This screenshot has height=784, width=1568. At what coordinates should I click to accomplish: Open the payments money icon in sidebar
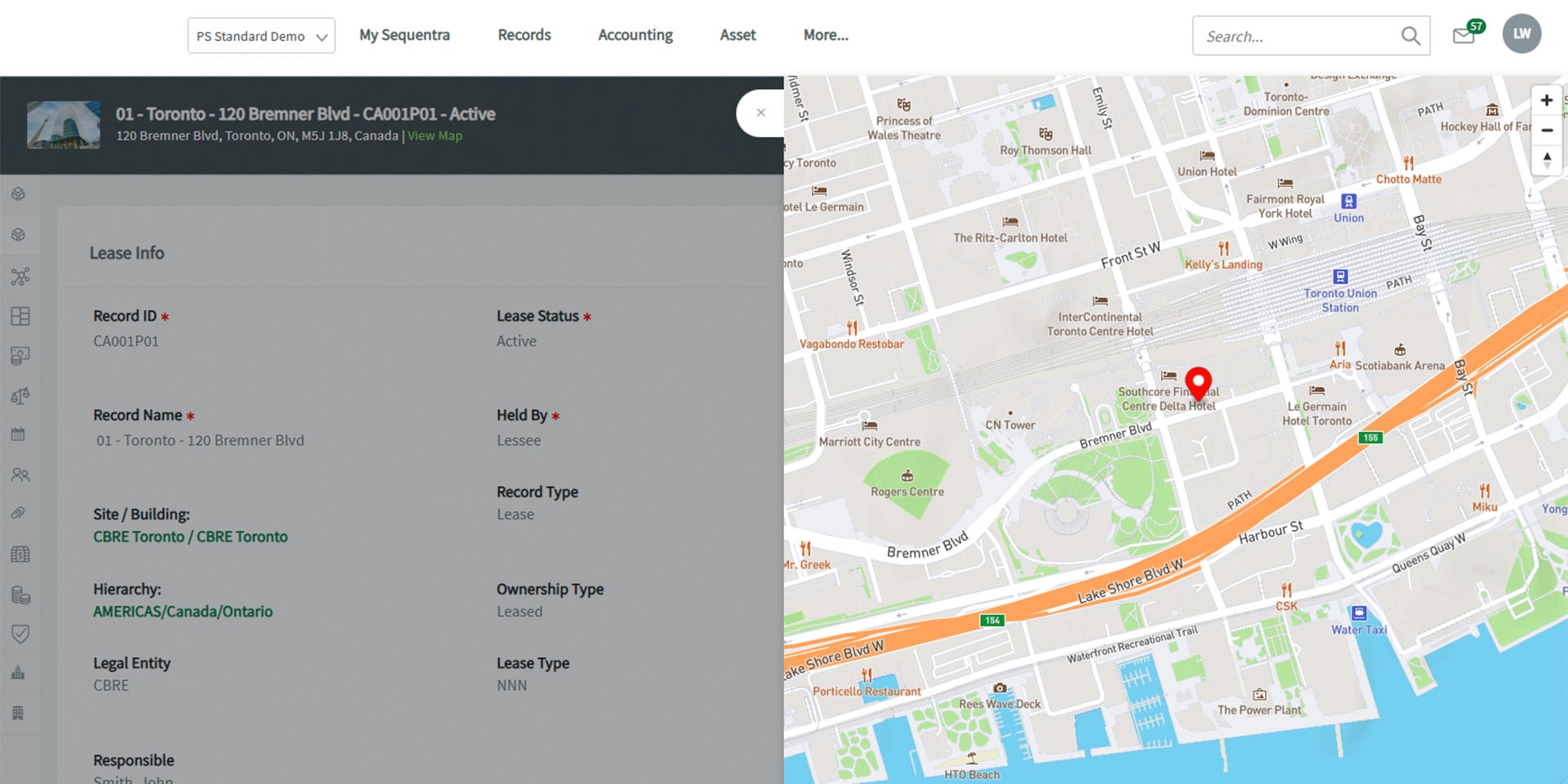click(x=20, y=356)
